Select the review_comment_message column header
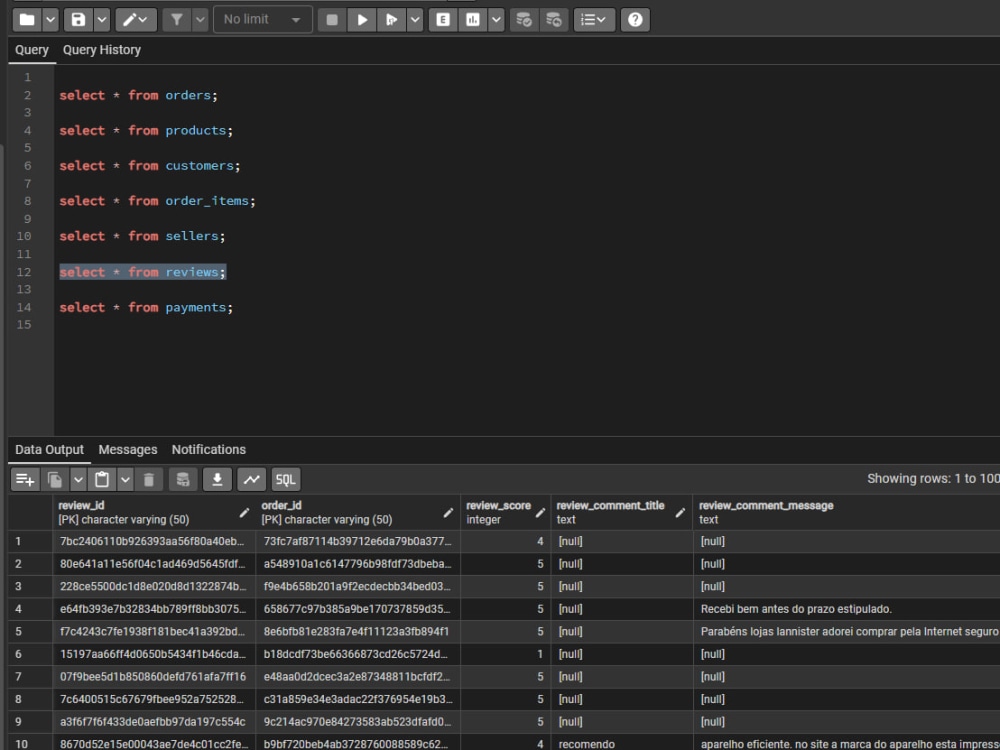The height and width of the screenshot is (750, 1000). [x=846, y=512]
